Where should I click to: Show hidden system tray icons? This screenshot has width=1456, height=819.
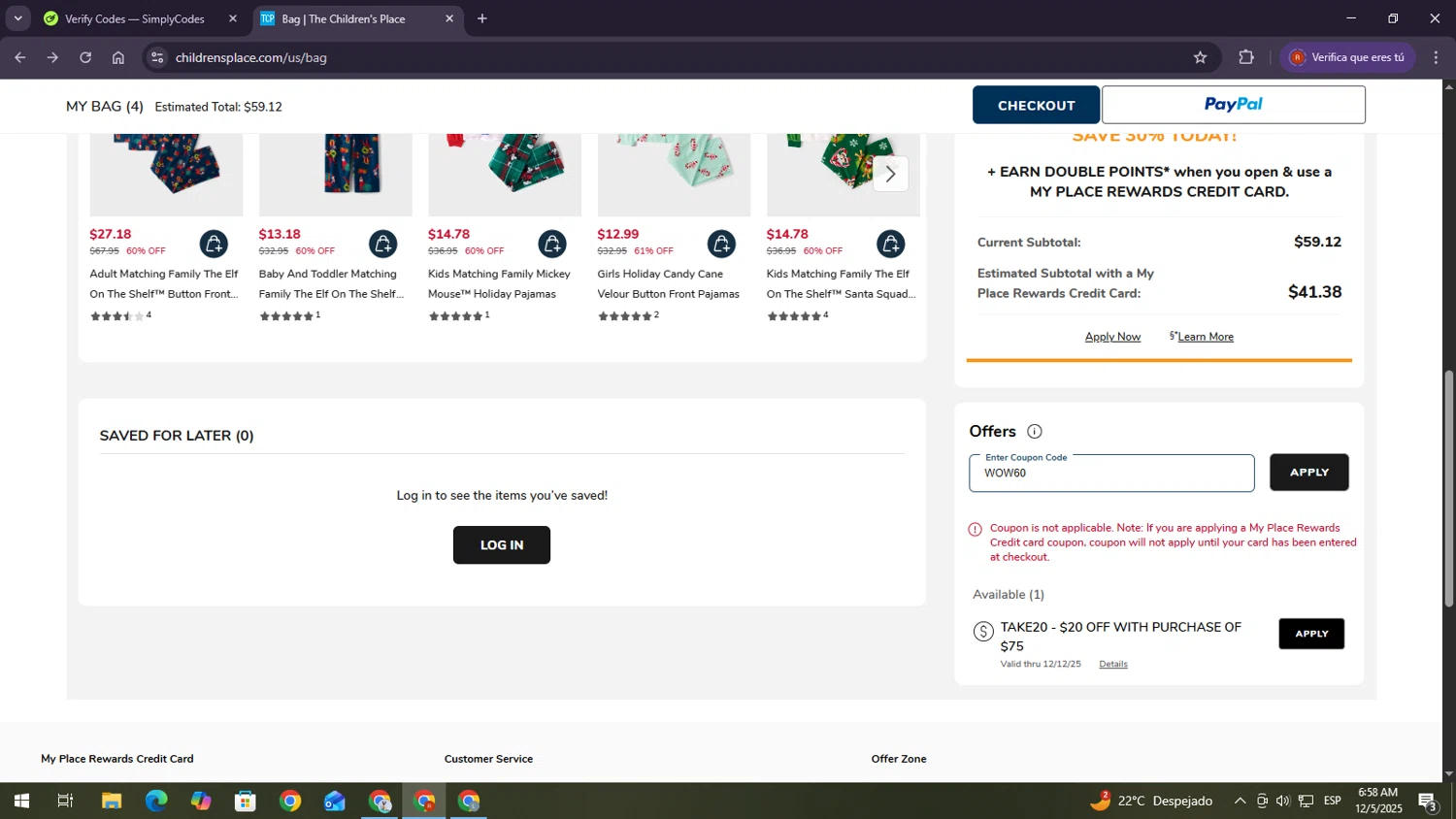pos(1240,801)
